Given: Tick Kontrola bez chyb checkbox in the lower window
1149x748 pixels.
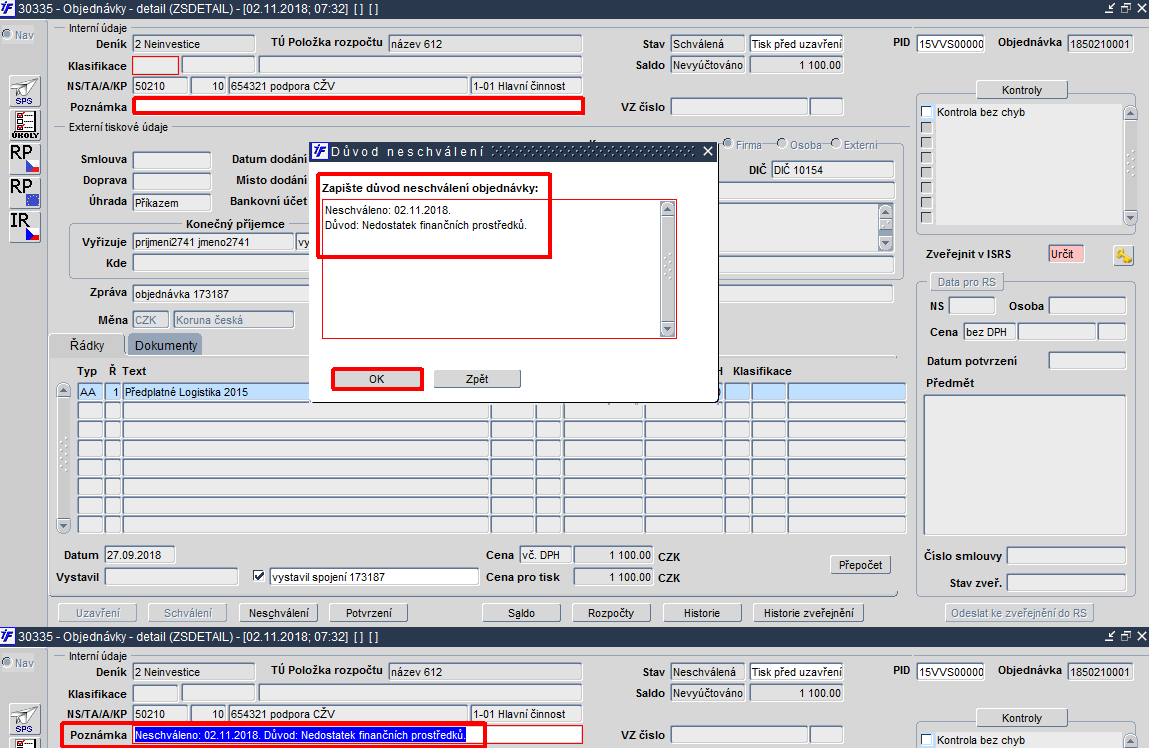Looking at the screenshot, I should 926,740.
